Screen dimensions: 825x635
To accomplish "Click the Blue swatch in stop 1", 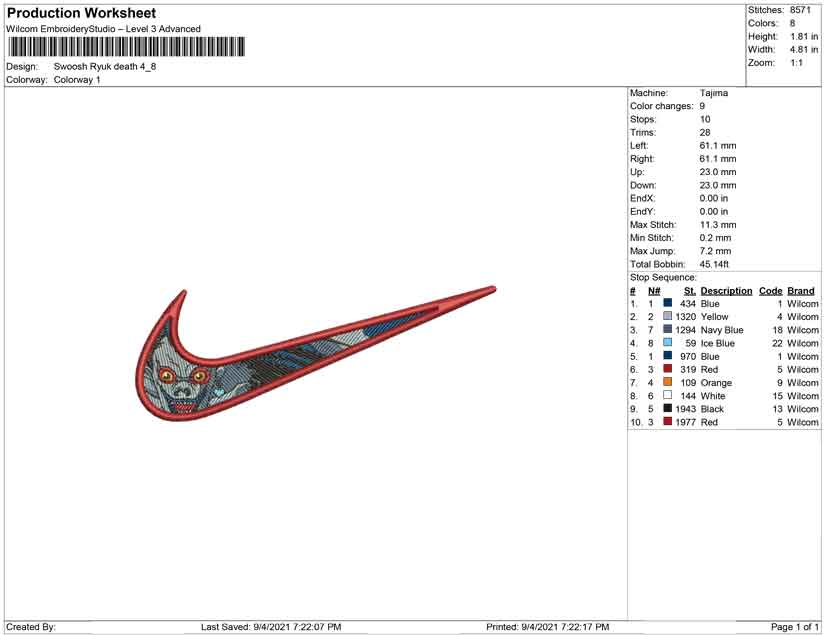I will (x=668, y=303).
